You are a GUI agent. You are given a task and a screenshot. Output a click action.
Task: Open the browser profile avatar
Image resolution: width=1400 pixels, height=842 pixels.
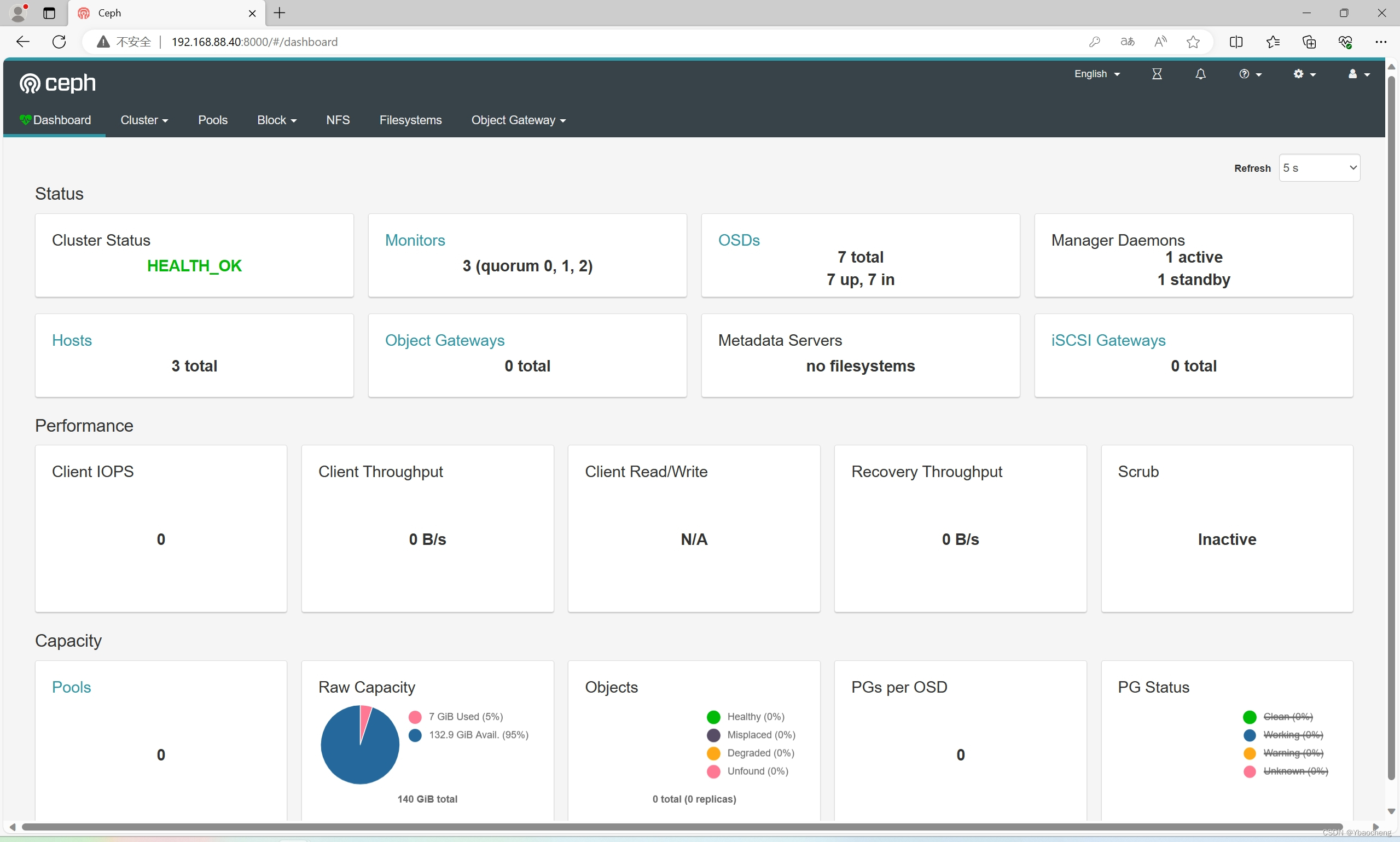coord(19,13)
